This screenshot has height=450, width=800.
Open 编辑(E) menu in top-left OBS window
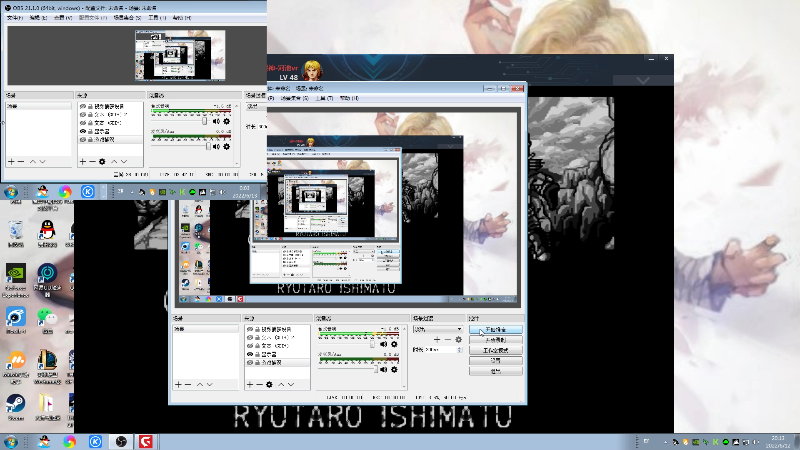38,17
